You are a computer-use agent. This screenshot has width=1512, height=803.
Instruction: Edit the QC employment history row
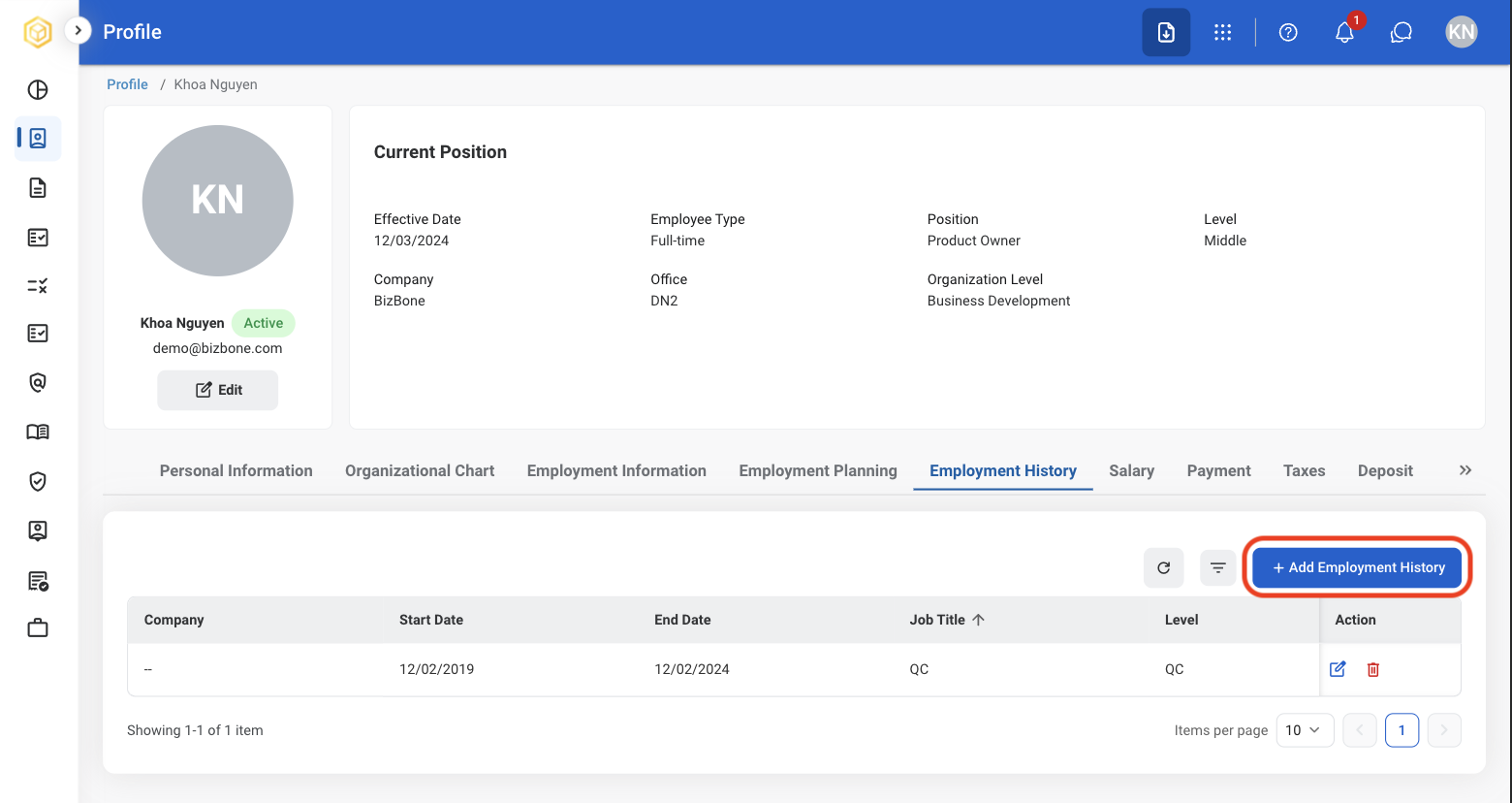click(x=1338, y=669)
